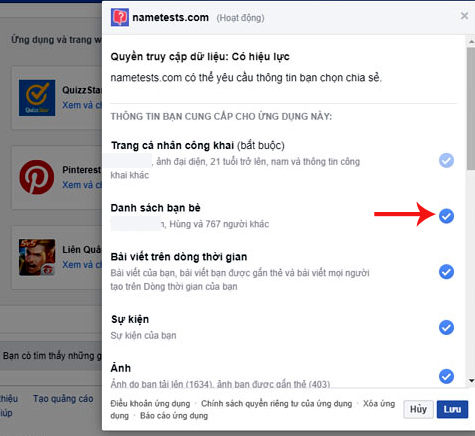475x436 pixels.
Task: Click Xem và chỉnh sửa link under Pinterest
Action: click(x=82, y=185)
